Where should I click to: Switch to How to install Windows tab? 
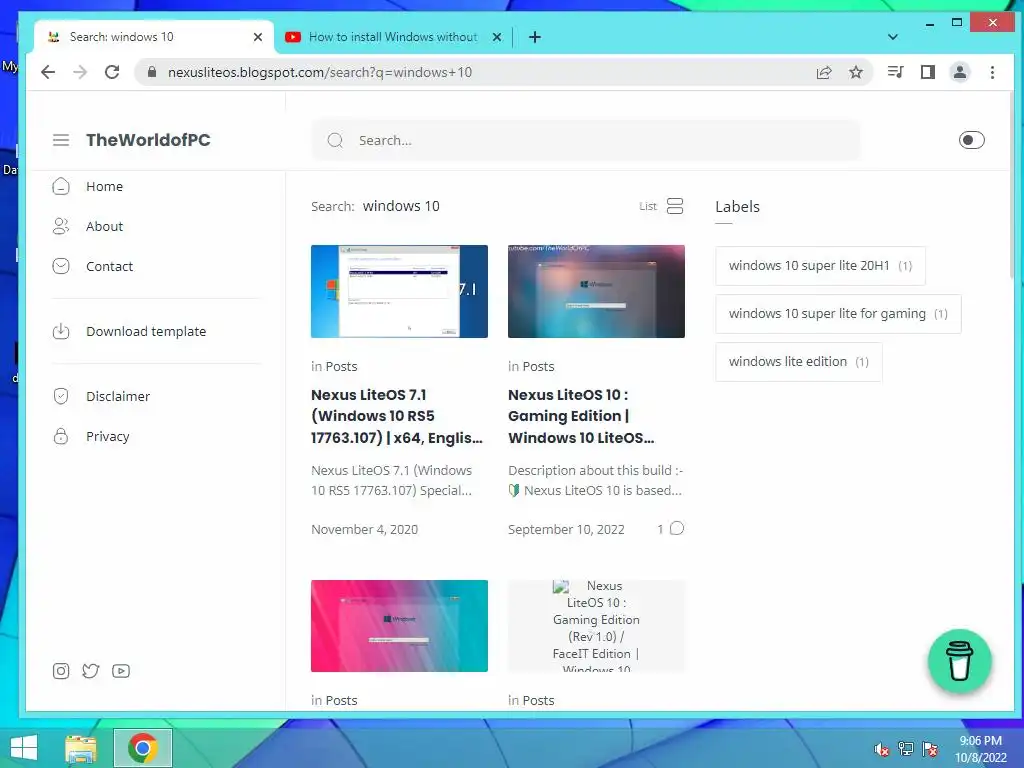pyautogui.click(x=394, y=37)
